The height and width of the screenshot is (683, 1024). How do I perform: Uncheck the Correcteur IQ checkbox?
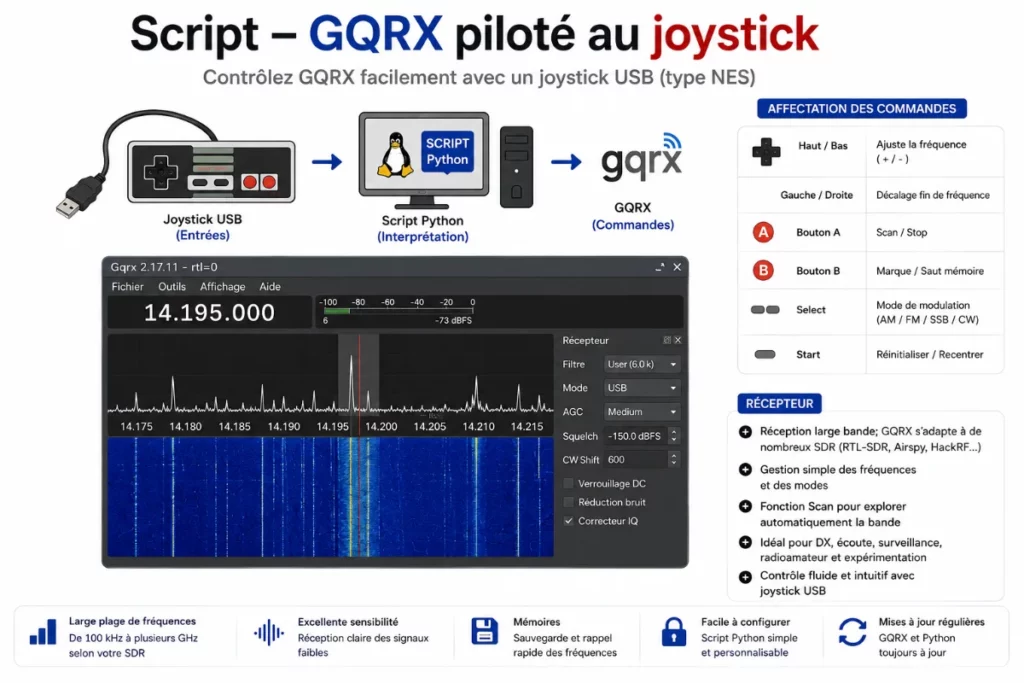point(569,521)
